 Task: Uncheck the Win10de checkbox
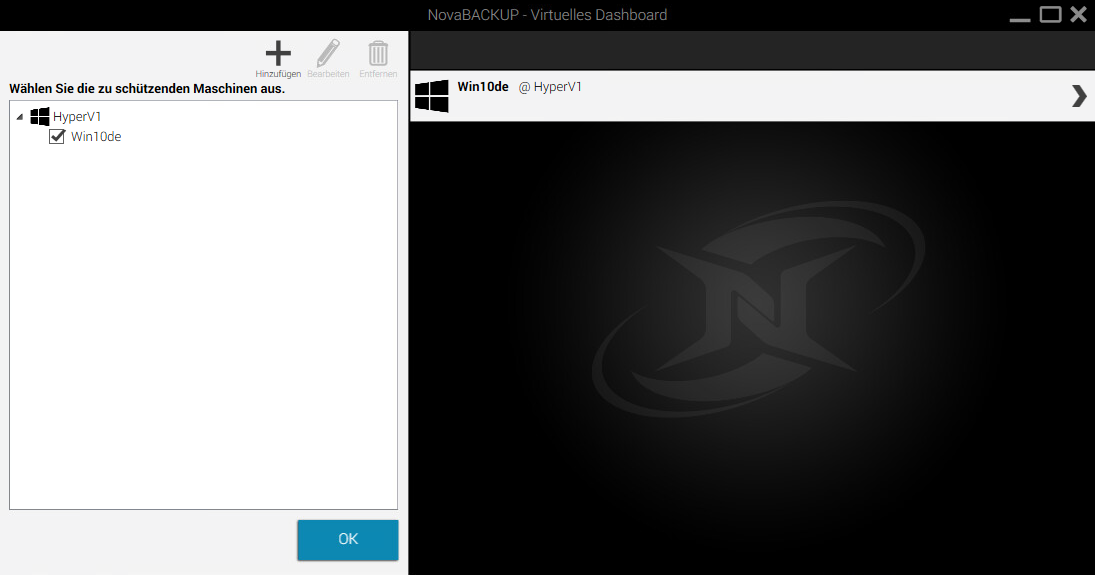pos(57,136)
